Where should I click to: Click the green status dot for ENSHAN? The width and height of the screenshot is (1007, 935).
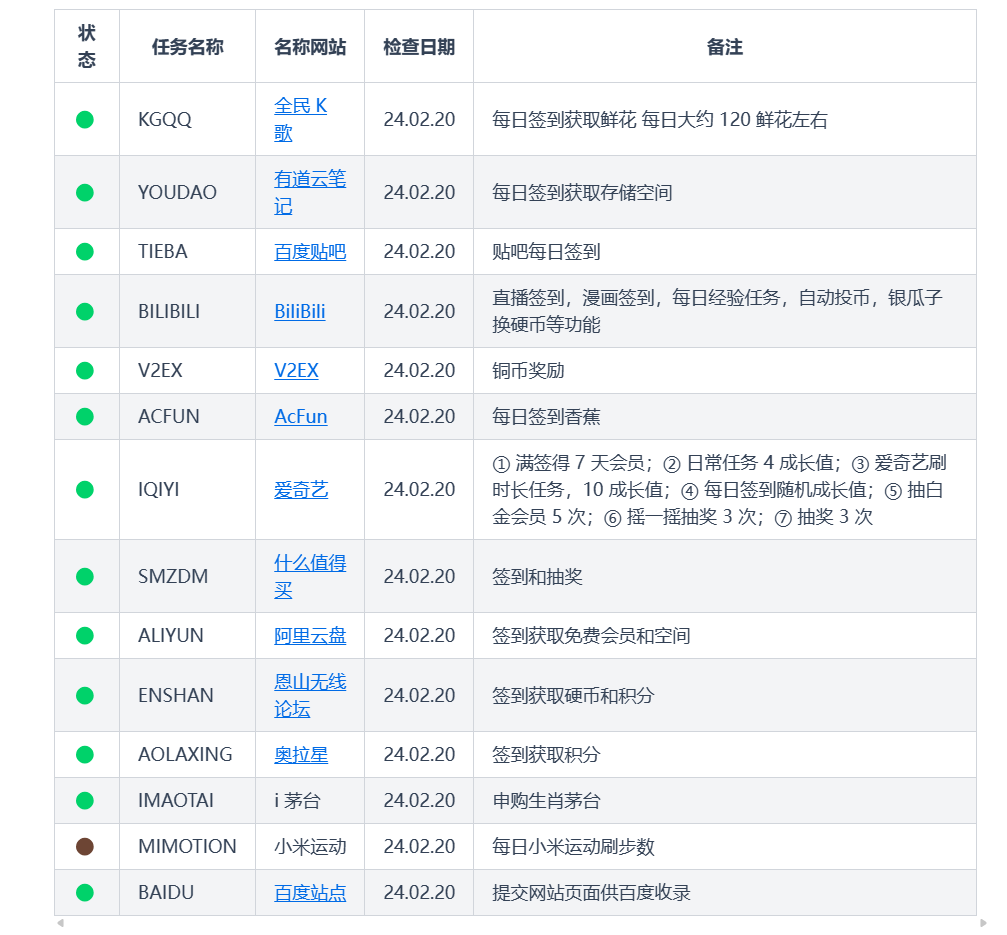tap(86, 695)
